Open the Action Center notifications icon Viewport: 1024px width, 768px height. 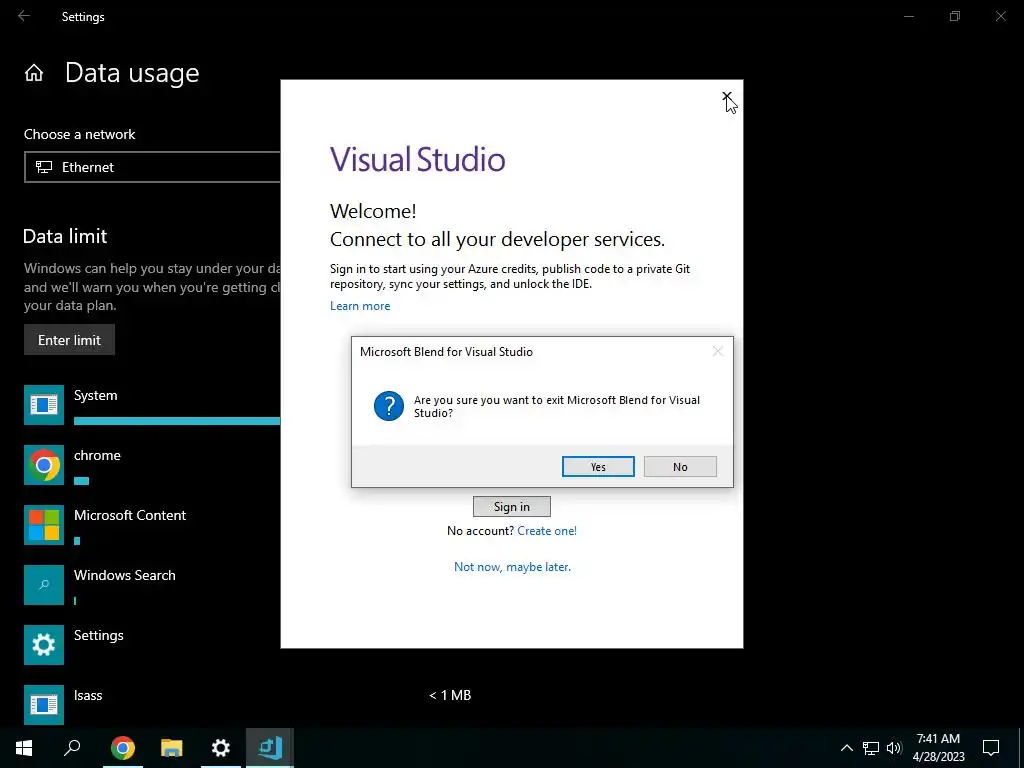(991, 748)
